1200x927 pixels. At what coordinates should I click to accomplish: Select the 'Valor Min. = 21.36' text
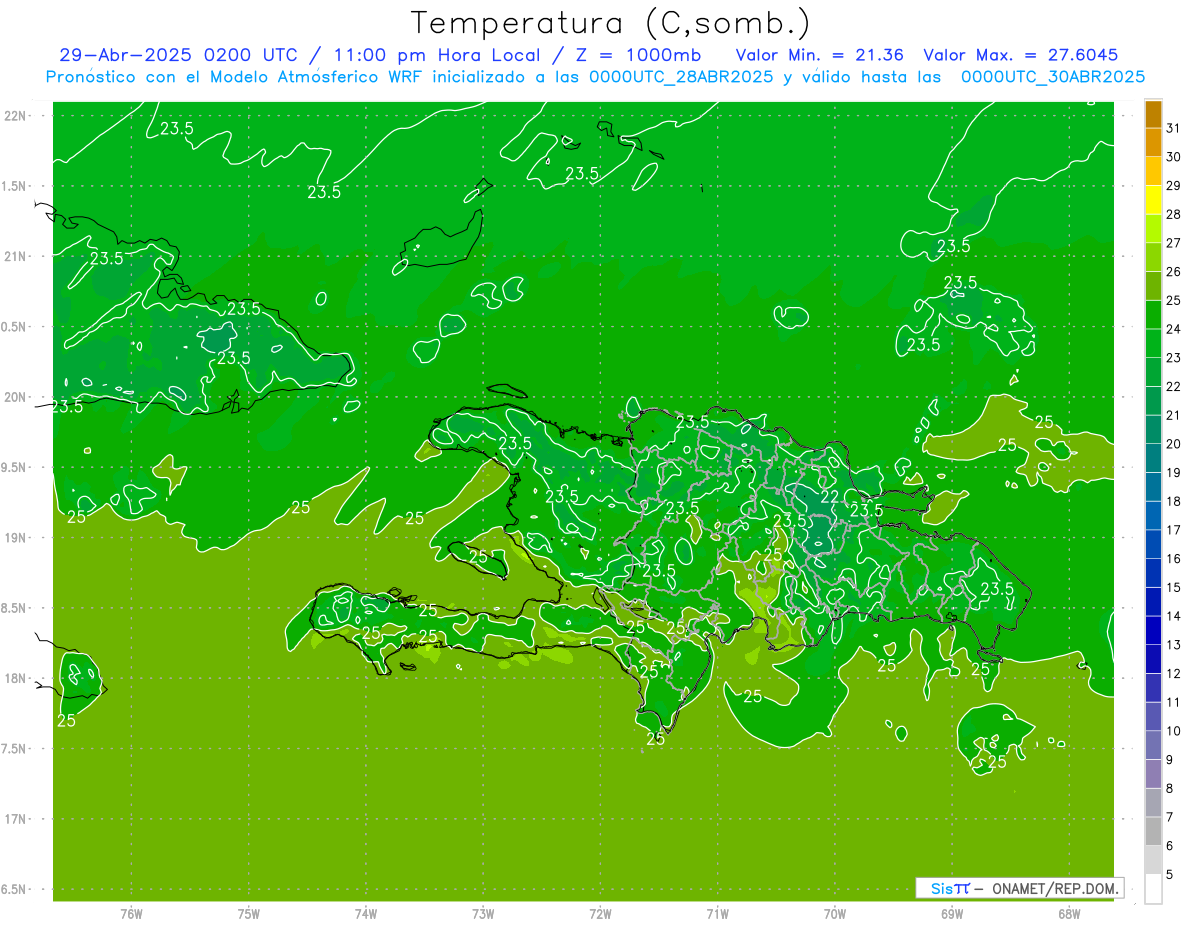820,55
